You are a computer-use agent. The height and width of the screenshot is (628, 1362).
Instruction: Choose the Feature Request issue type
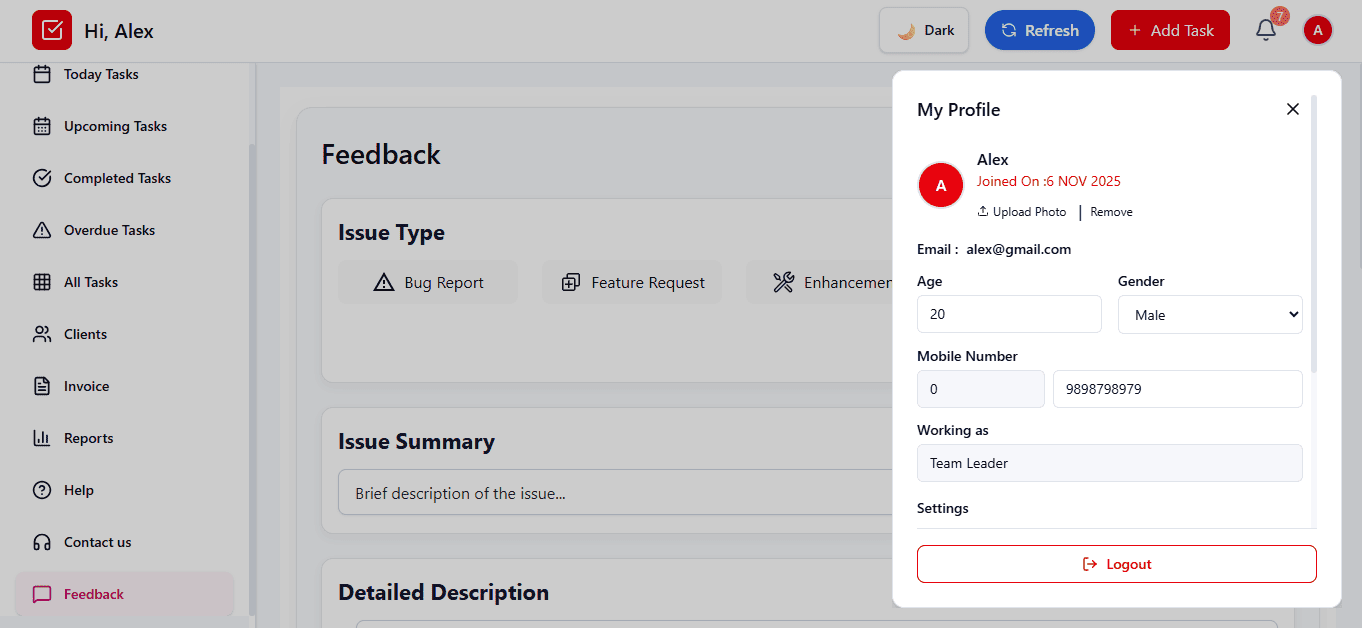(632, 283)
